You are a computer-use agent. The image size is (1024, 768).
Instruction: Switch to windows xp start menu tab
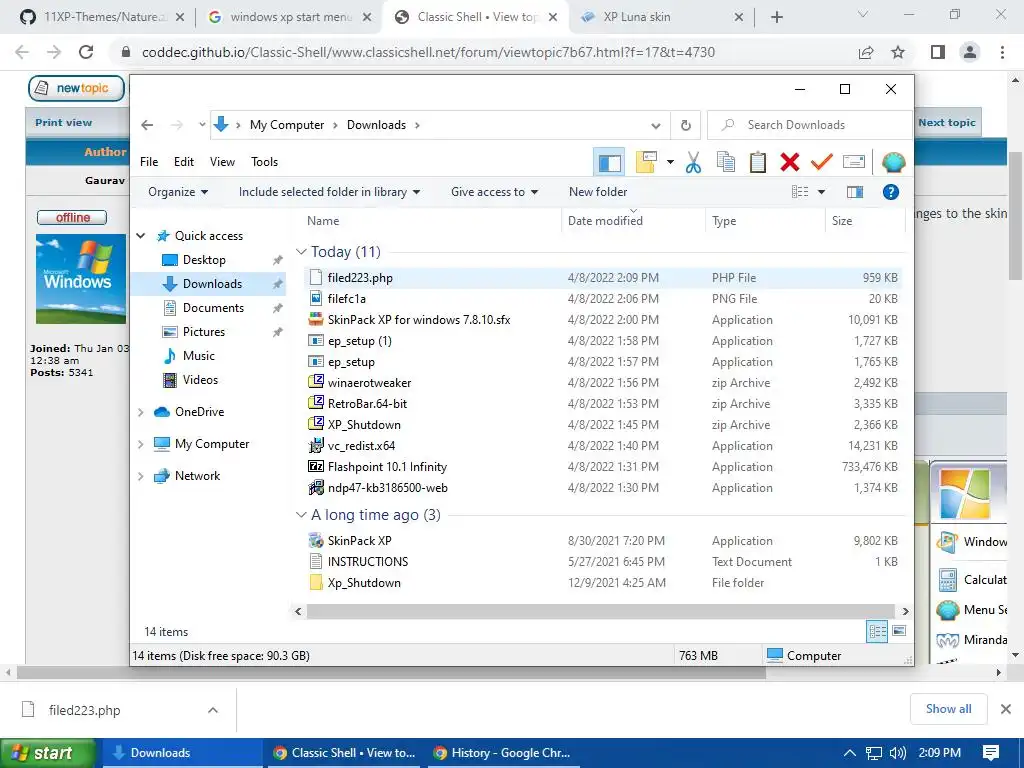[289, 17]
